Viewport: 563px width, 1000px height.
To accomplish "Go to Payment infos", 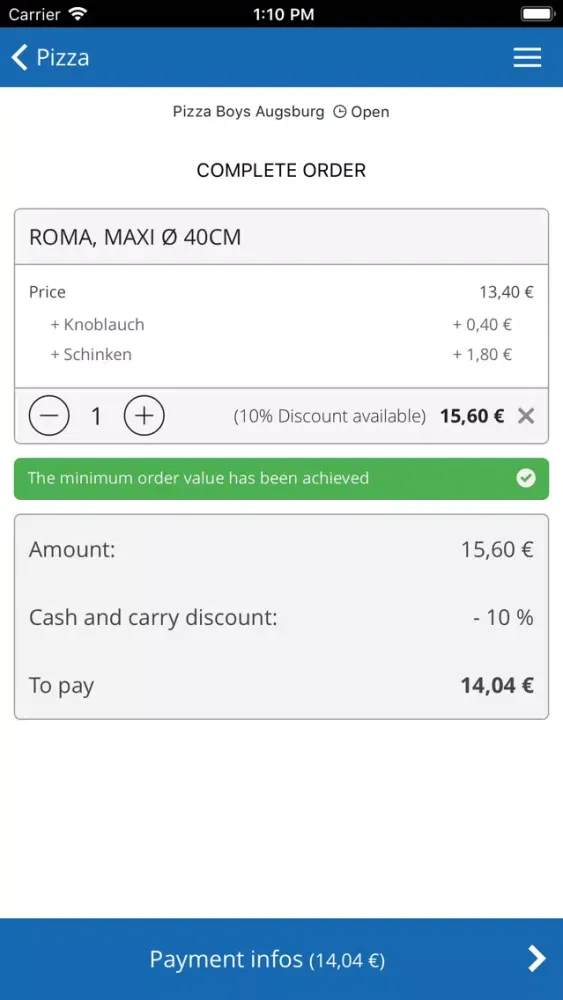I will pos(281,959).
